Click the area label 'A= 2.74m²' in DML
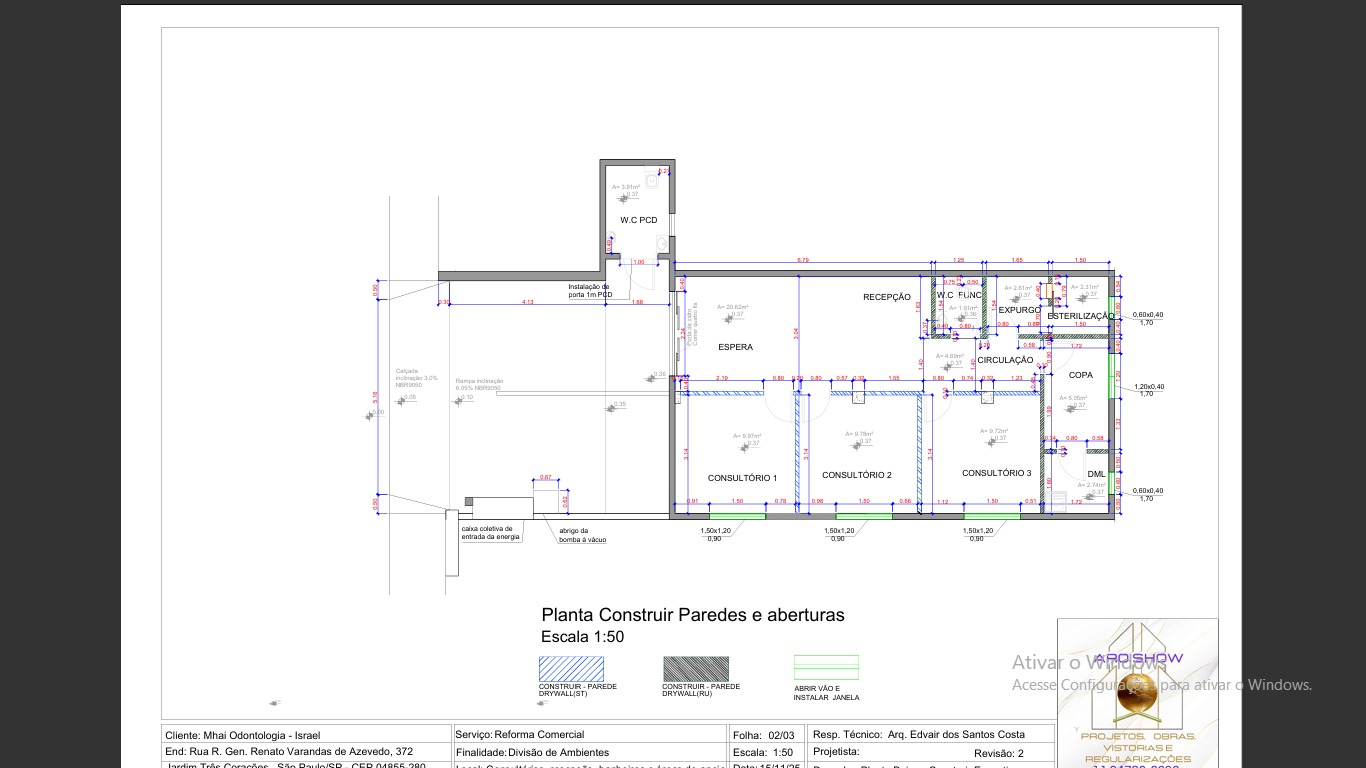The width and height of the screenshot is (1366, 768). pos(1091,485)
